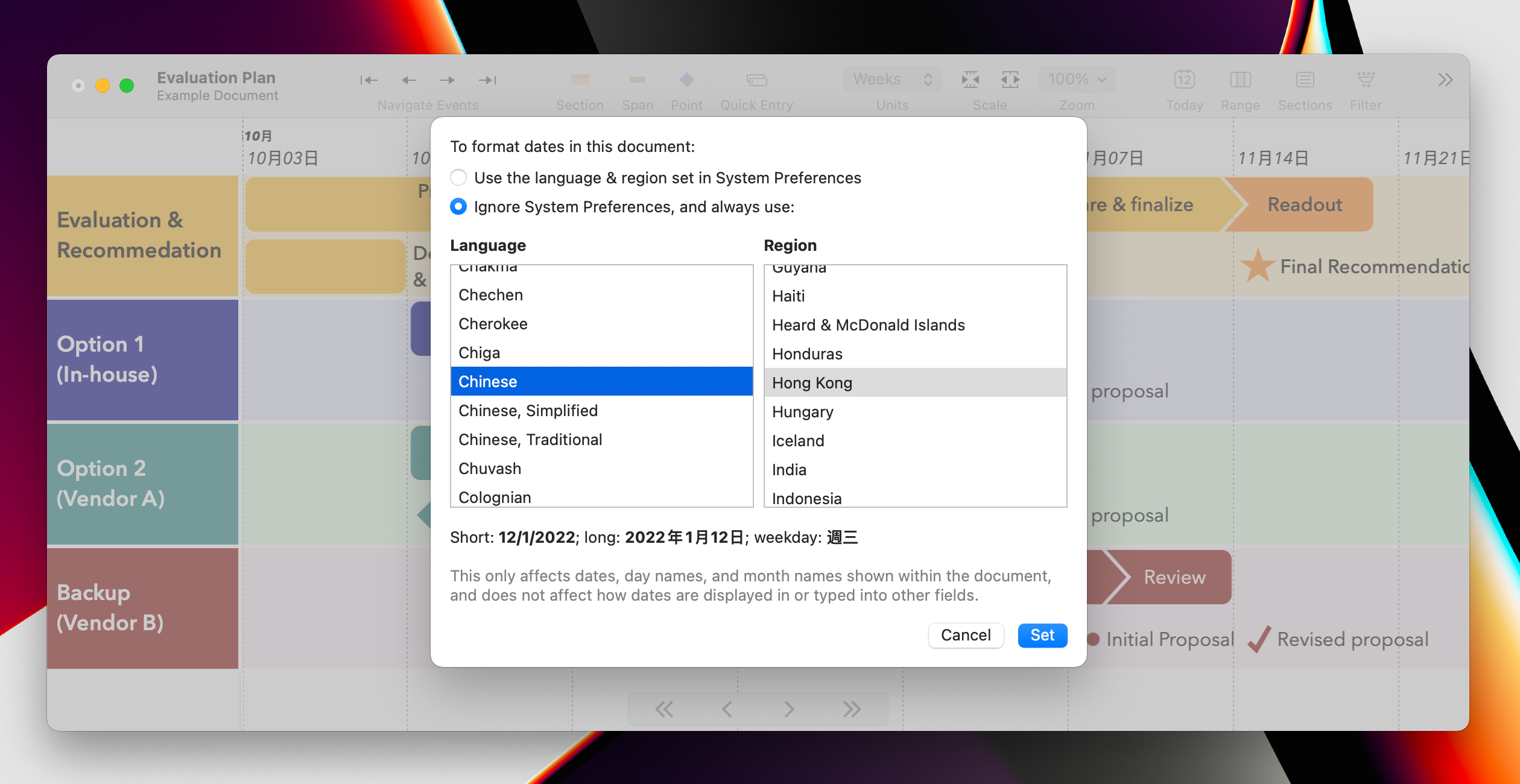Screen dimensions: 1520x784
Task: Open the Filter tool
Action: [x=1366, y=80]
